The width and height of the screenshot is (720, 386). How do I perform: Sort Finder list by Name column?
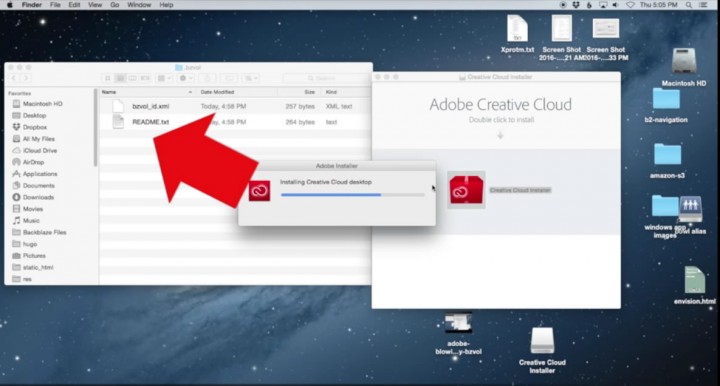point(146,92)
